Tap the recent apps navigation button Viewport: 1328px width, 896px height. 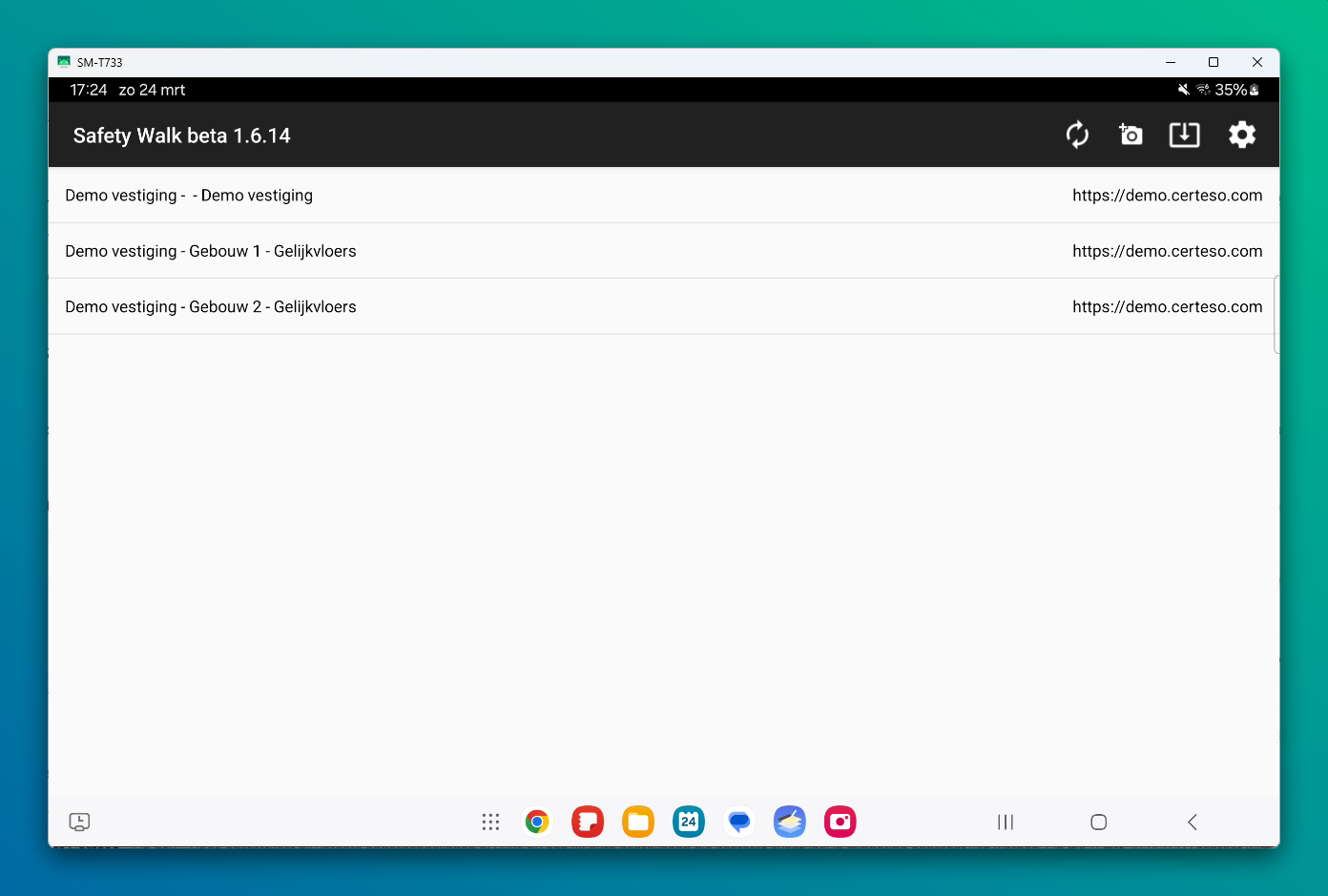[1006, 822]
